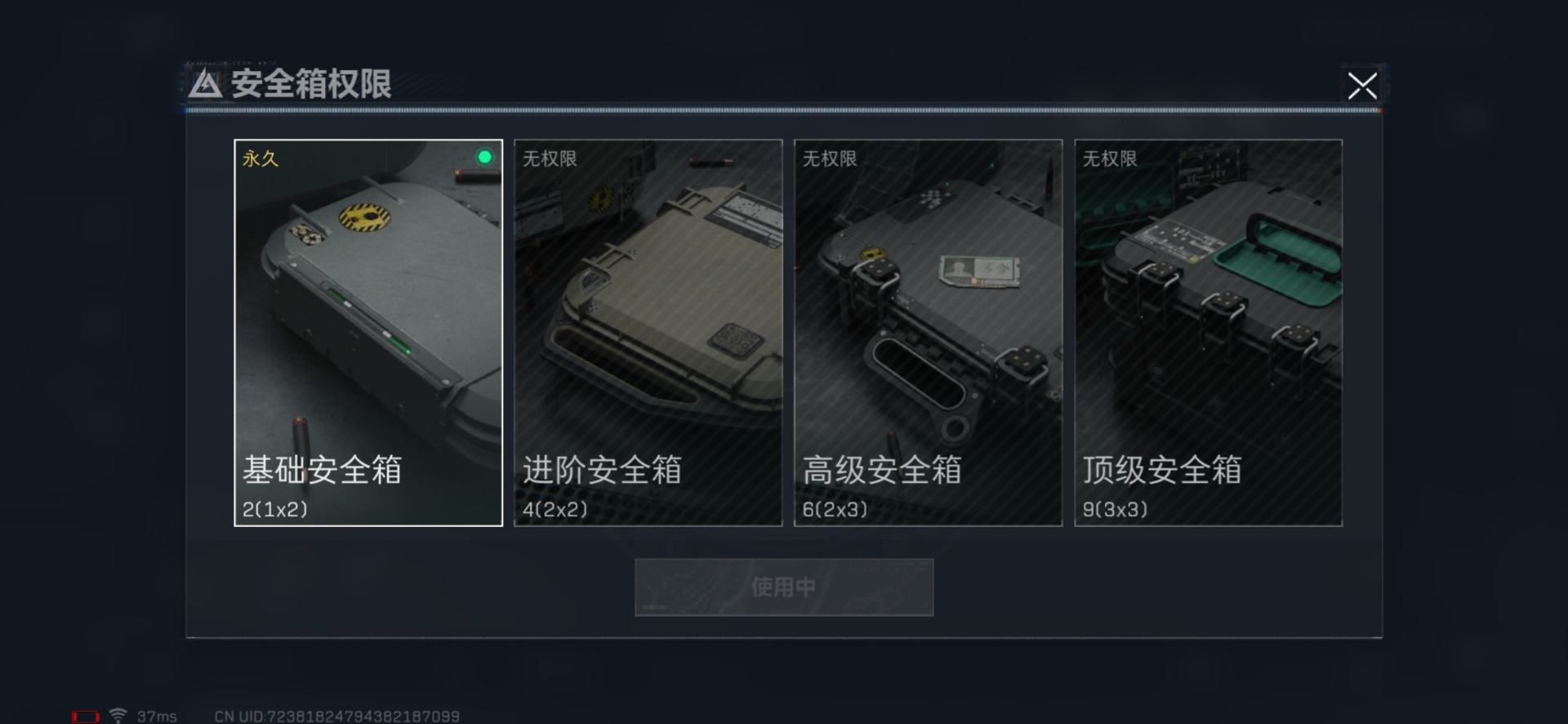Click the 6(2x3) capacity text
Image resolution: width=1568 pixels, height=724 pixels.
click(835, 509)
